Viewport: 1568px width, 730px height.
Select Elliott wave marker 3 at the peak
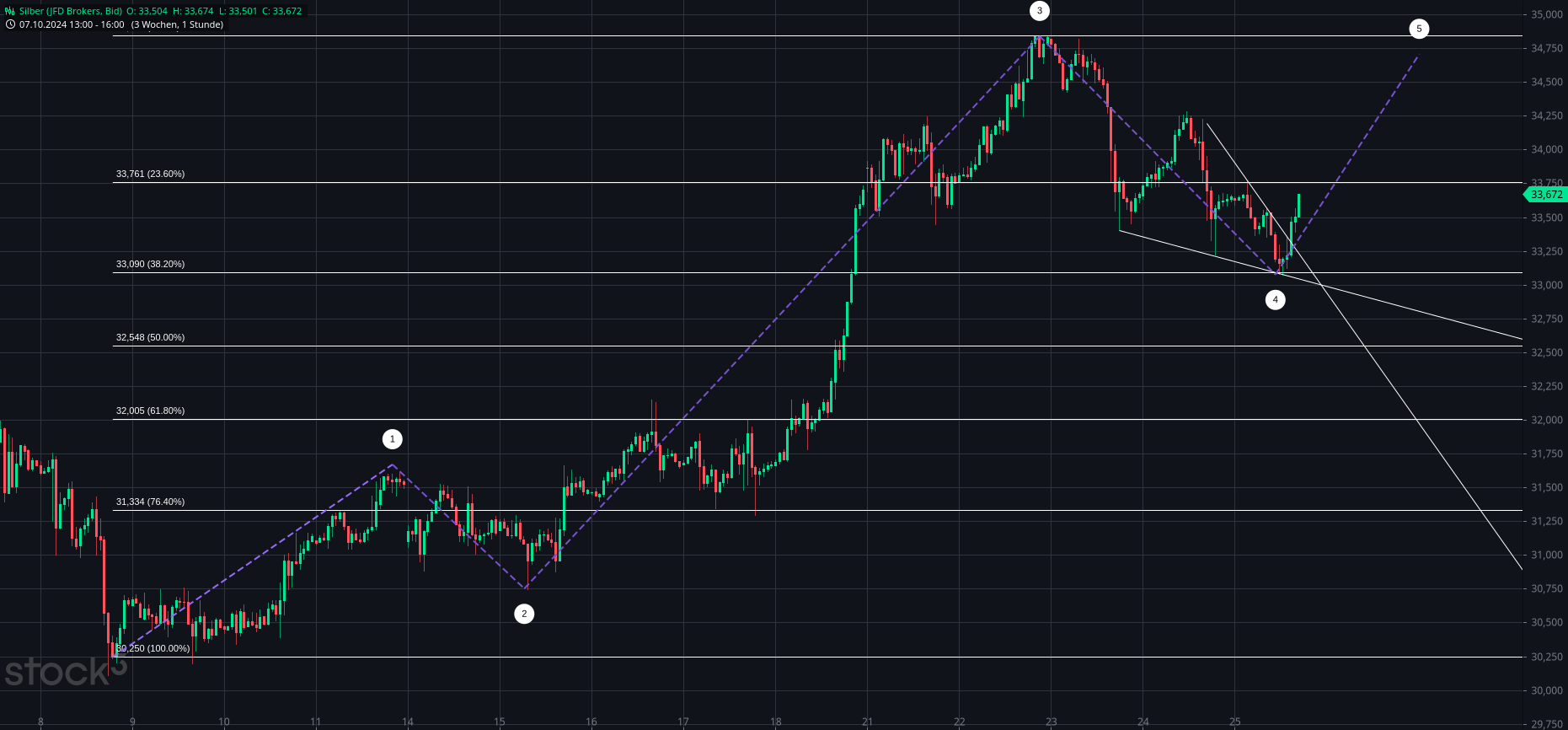point(1040,11)
